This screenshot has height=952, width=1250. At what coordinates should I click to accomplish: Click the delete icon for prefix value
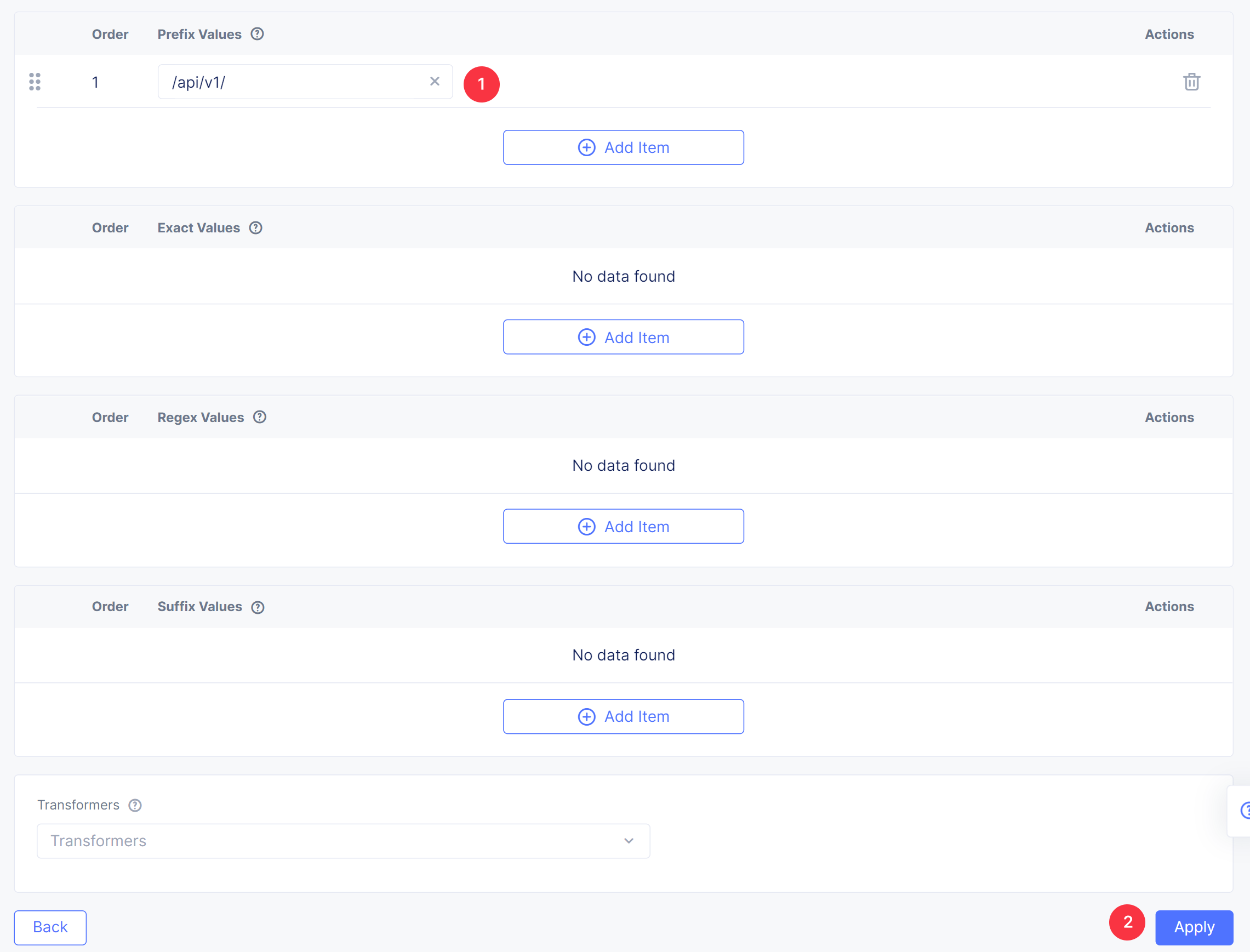(x=1192, y=82)
